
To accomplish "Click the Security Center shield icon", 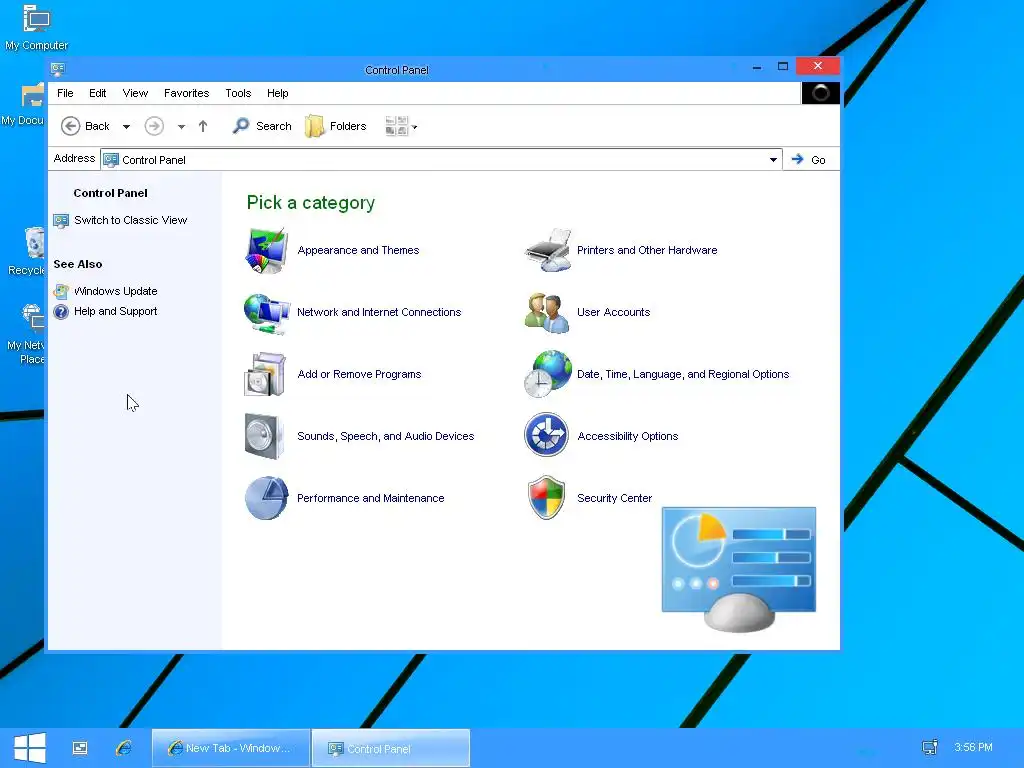I will tap(546, 498).
